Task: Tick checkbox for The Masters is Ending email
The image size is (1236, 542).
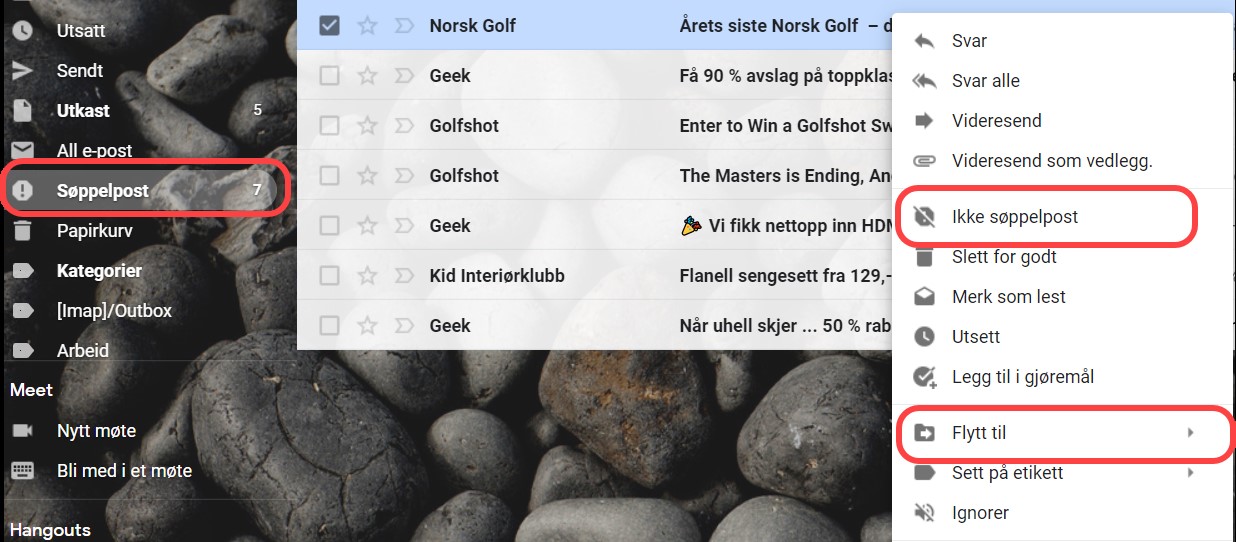Action: 329,176
